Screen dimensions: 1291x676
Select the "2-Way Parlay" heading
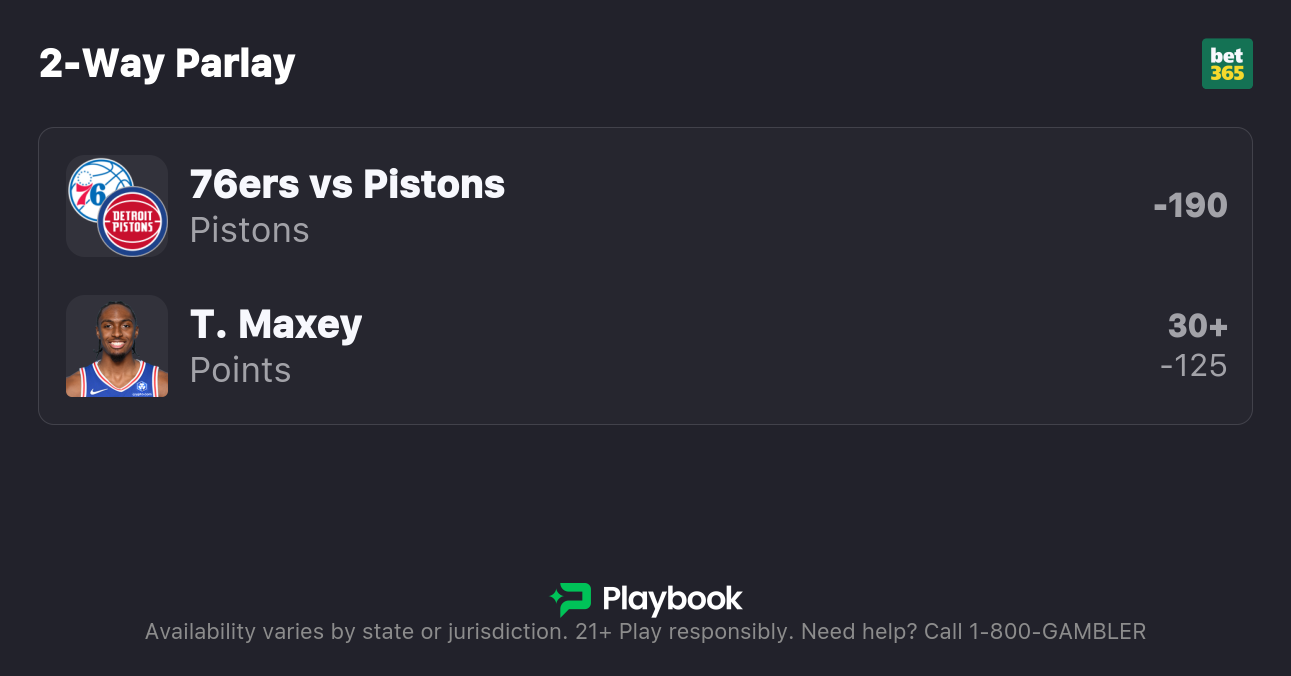pos(167,64)
